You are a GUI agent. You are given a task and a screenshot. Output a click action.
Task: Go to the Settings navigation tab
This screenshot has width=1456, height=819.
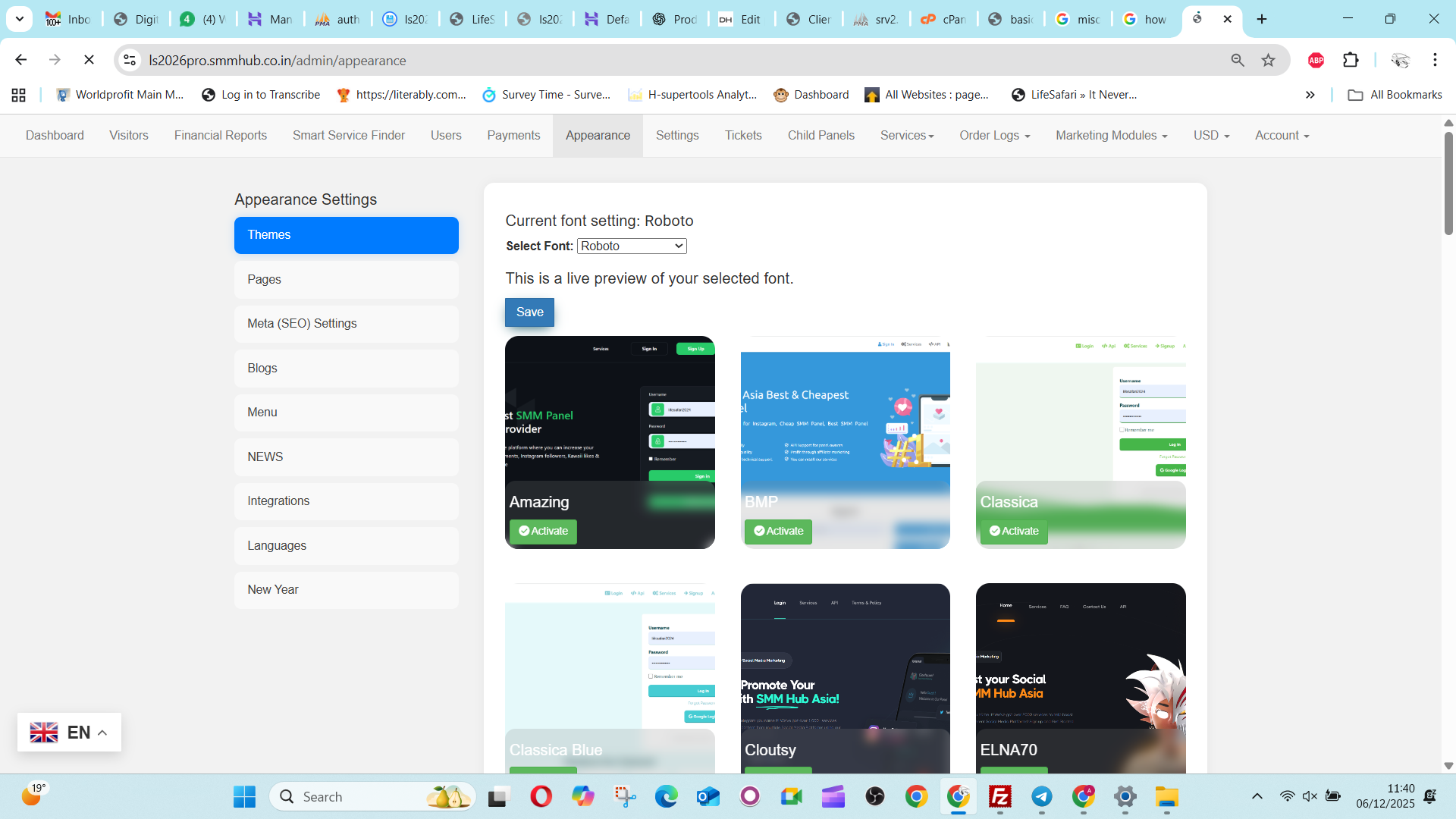[676, 136]
